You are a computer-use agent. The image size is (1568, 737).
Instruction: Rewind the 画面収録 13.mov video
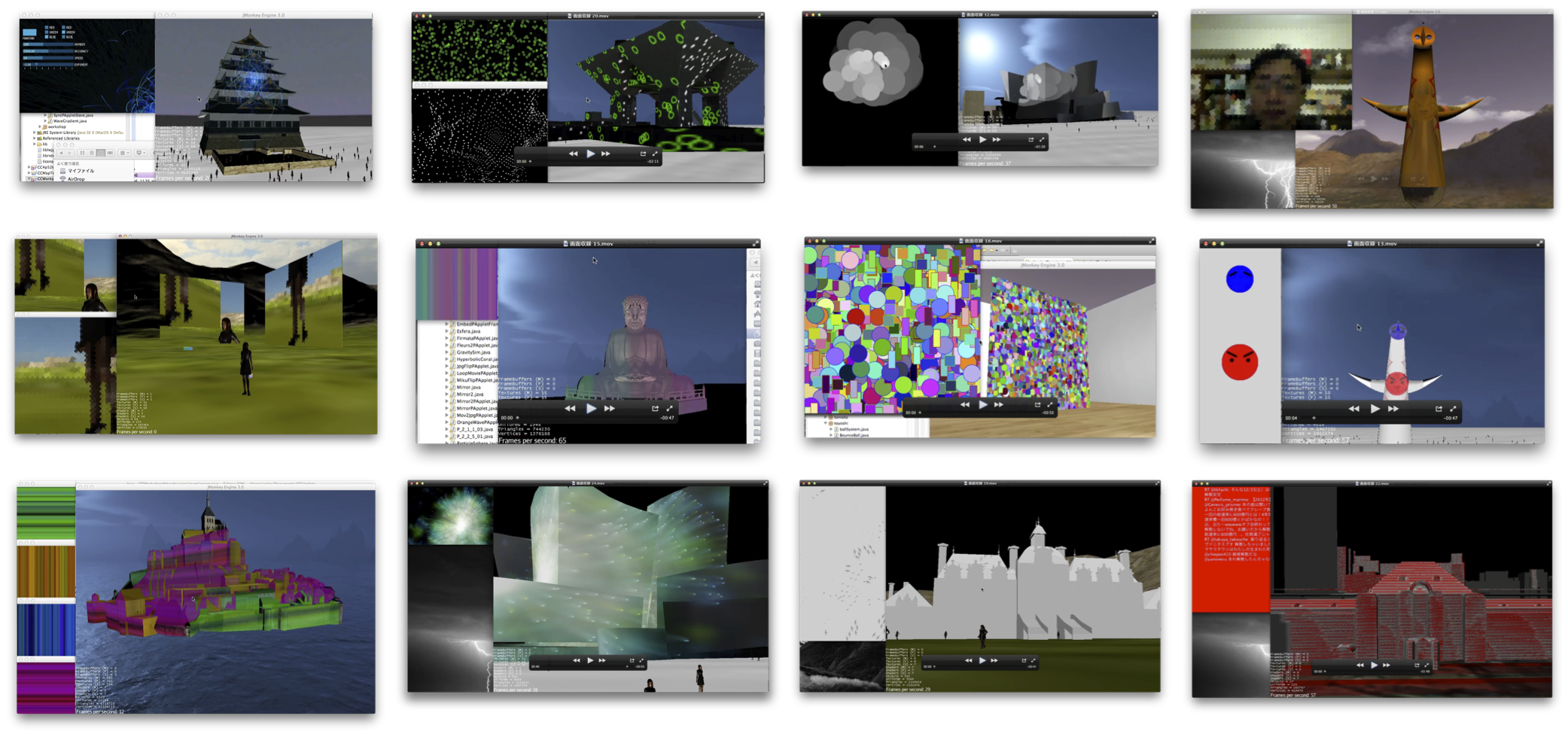1354,409
